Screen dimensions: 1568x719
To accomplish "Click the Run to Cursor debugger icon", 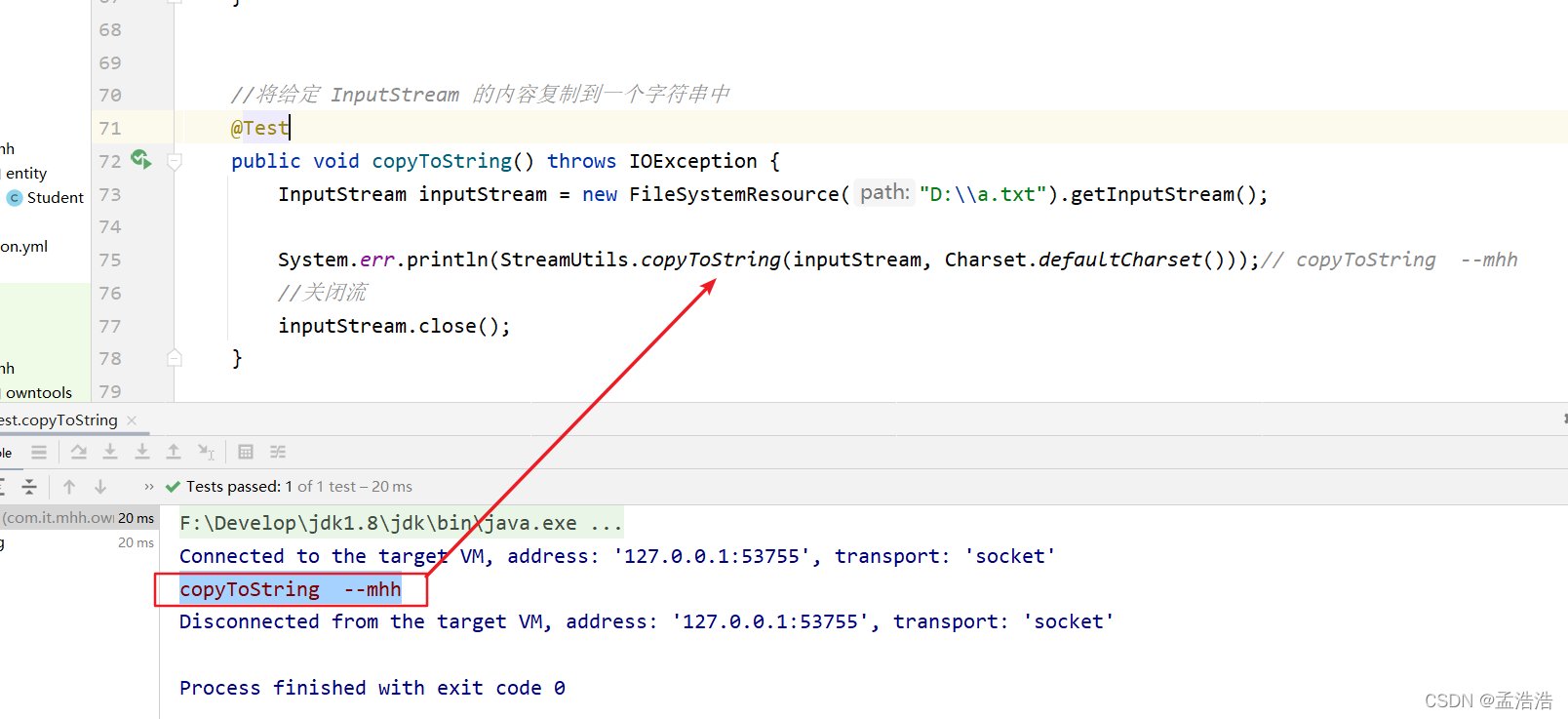I will click(206, 452).
